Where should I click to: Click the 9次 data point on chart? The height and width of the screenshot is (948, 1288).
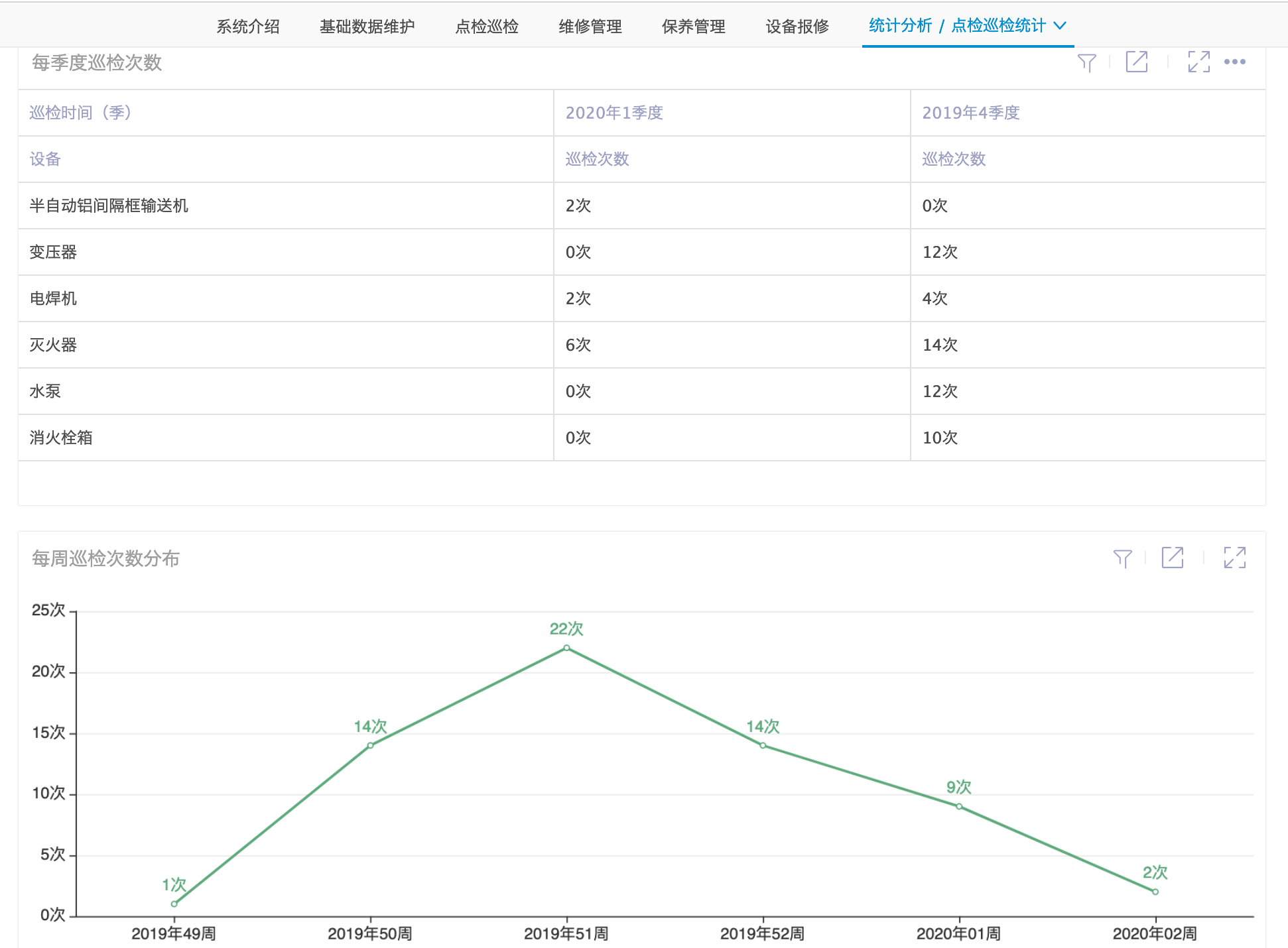click(959, 806)
